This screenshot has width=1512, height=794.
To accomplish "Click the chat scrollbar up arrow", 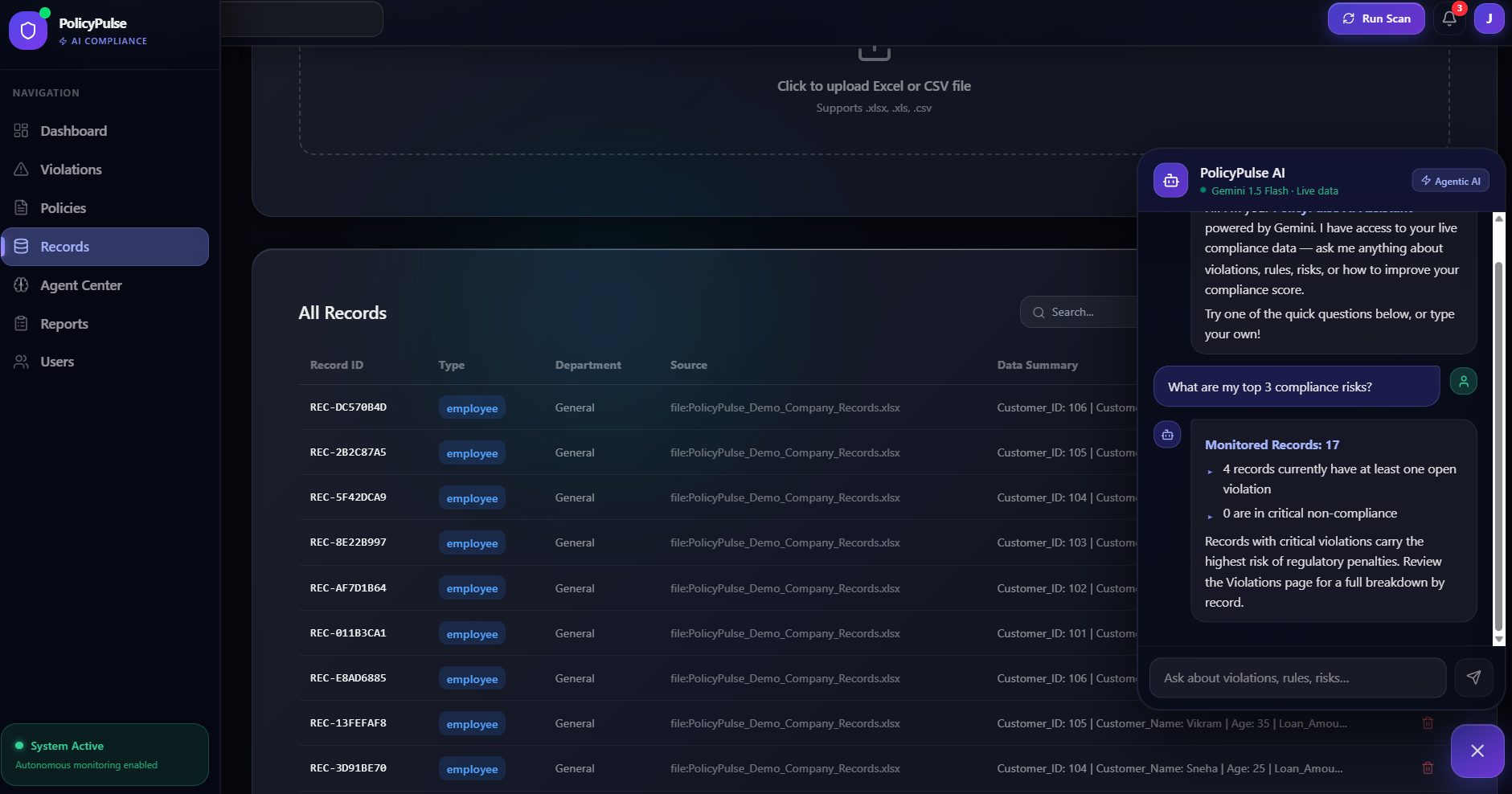I will click(x=1498, y=218).
